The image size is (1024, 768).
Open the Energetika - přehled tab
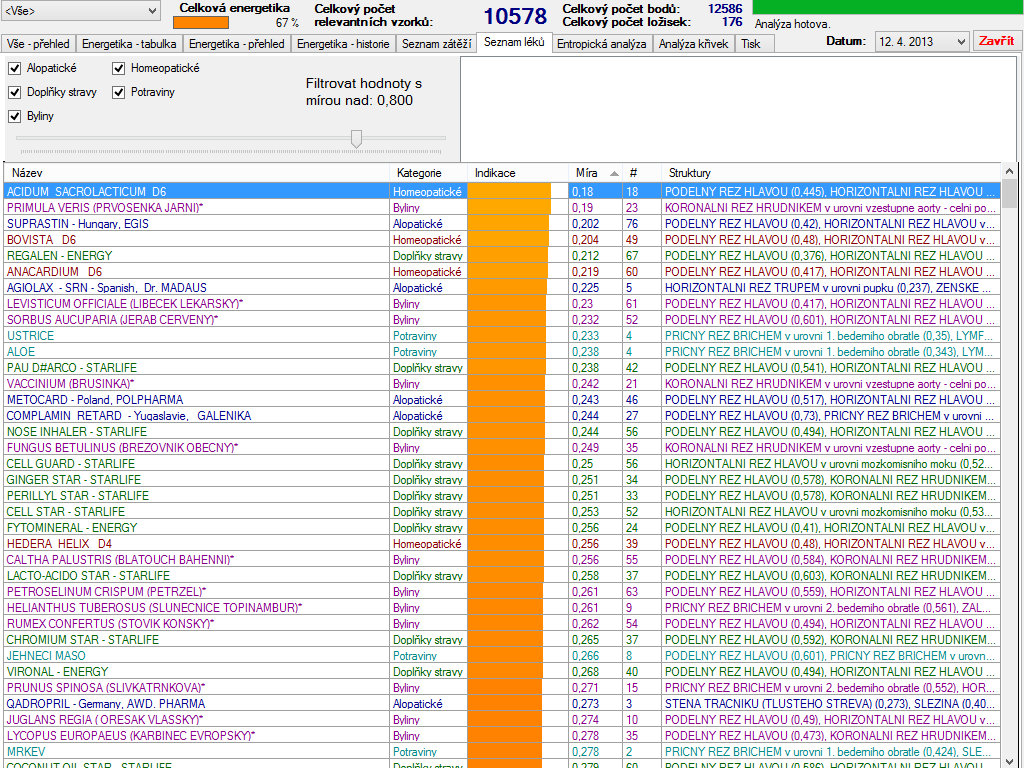pos(236,44)
